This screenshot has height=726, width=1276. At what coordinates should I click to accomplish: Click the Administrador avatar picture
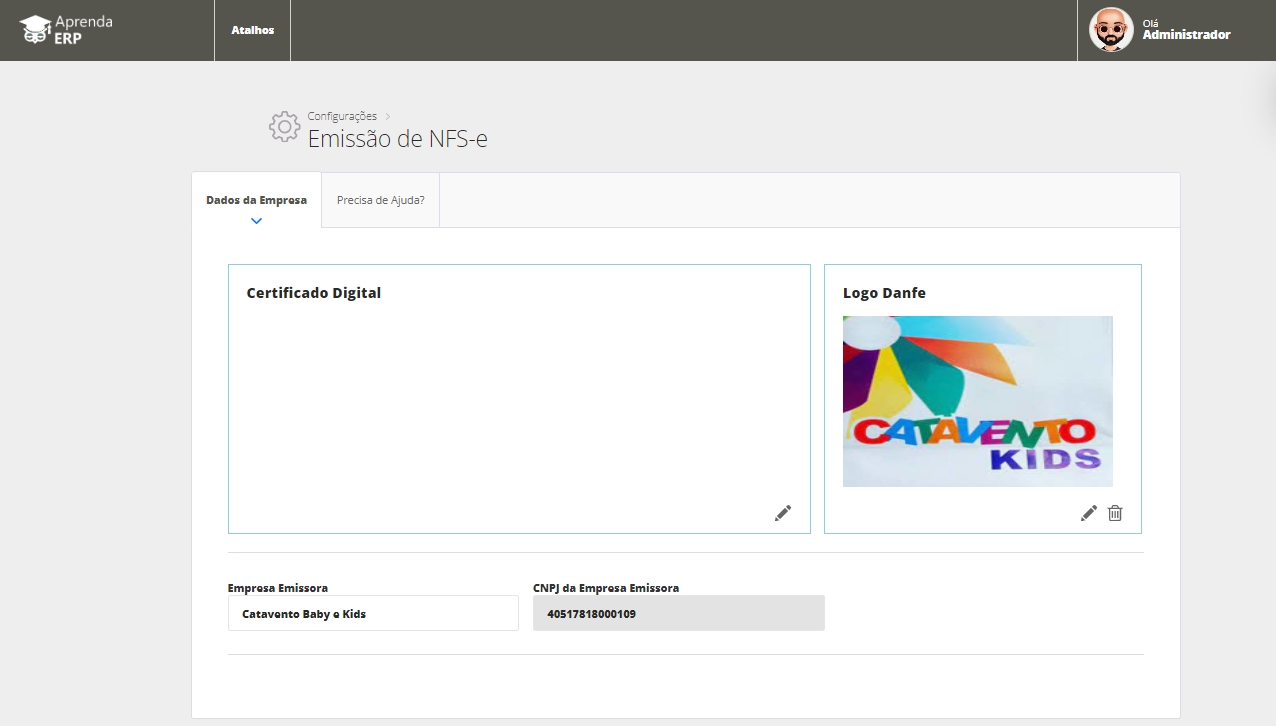tap(1110, 30)
